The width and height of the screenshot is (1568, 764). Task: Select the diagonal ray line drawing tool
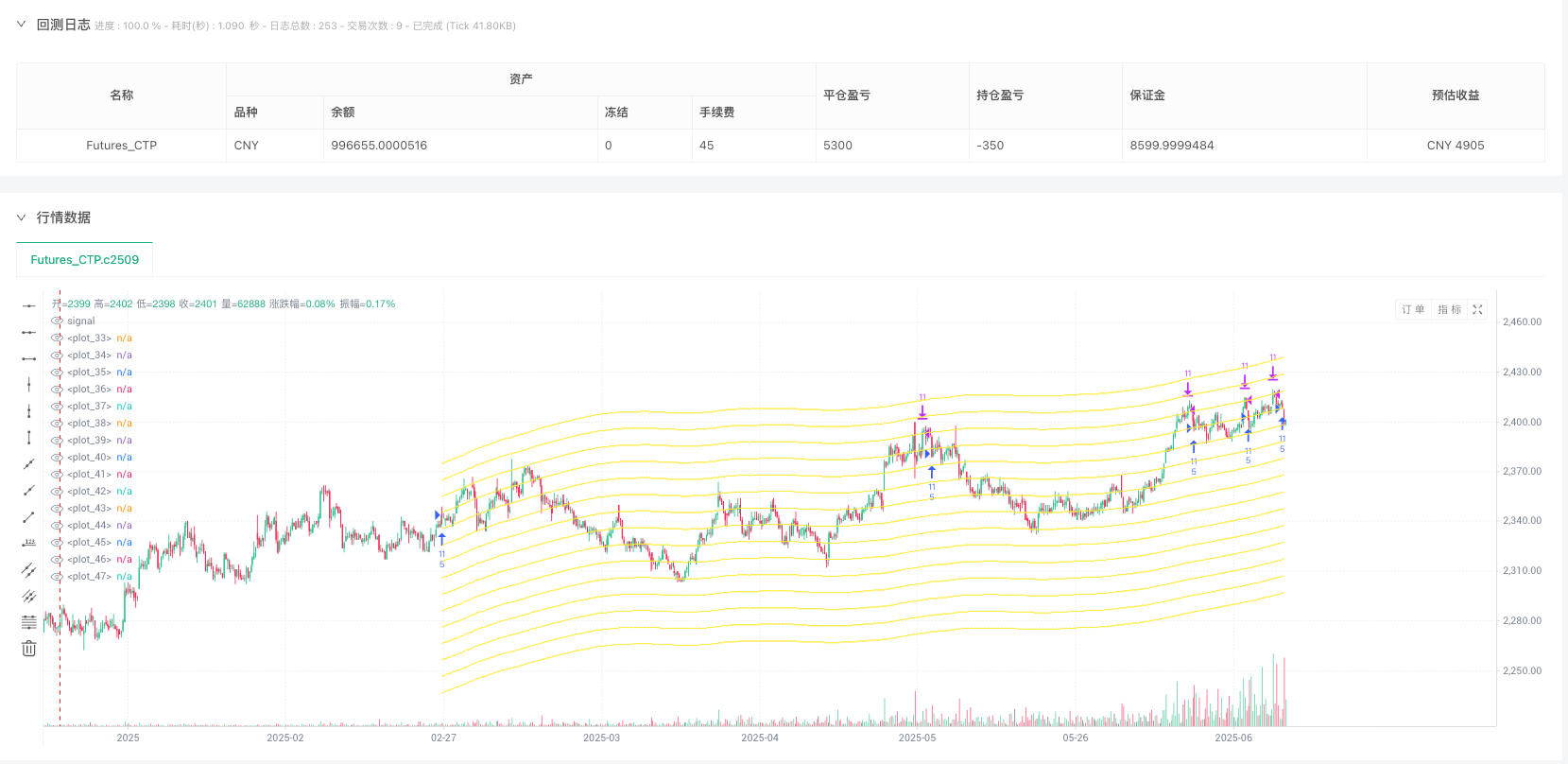(29, 490)
